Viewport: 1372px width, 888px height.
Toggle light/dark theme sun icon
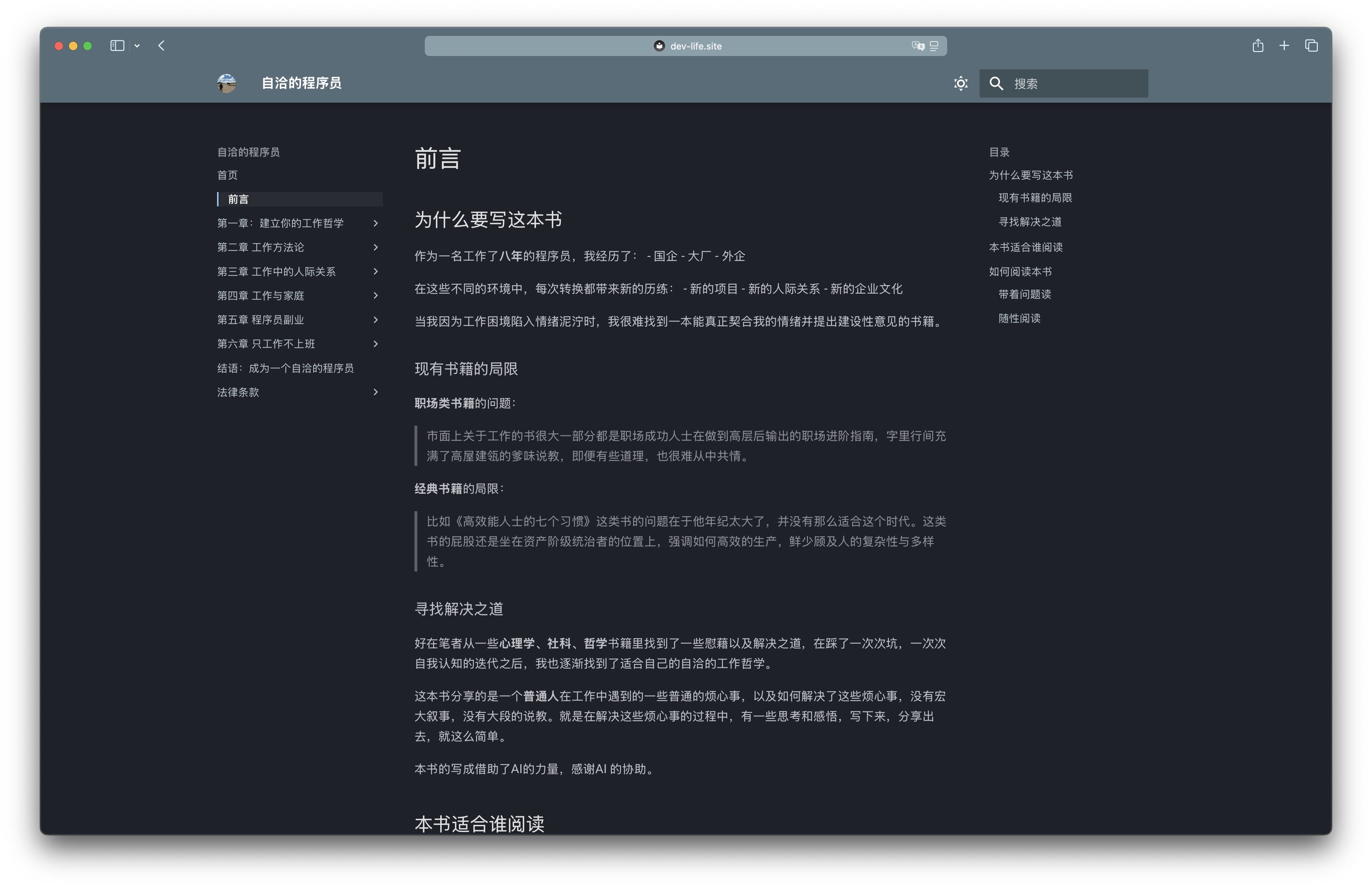point(960,83)
